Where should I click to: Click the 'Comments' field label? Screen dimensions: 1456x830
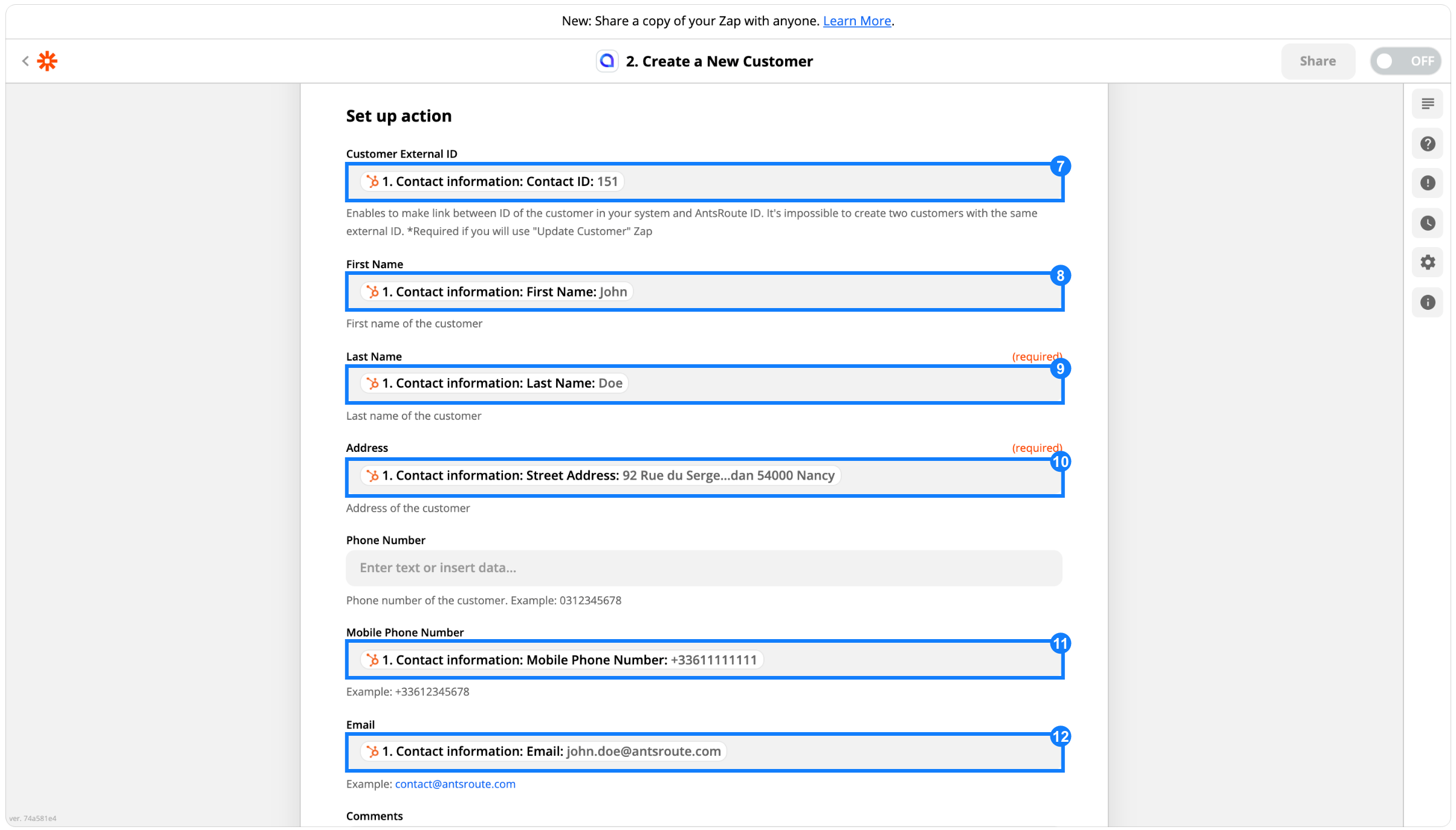(x=374, y=816)
